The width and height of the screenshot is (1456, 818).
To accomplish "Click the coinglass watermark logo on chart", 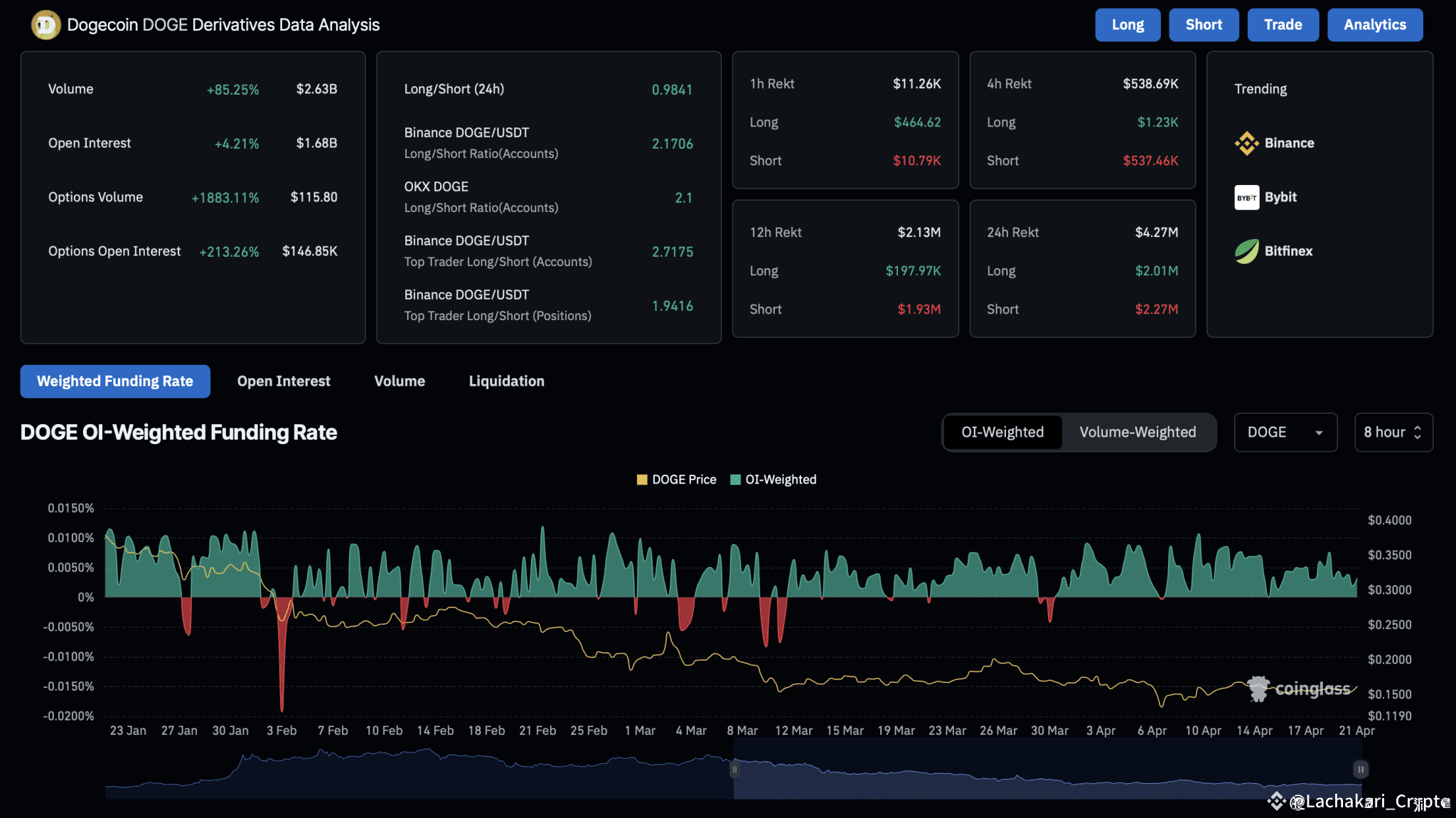I will pos(1299,689).
